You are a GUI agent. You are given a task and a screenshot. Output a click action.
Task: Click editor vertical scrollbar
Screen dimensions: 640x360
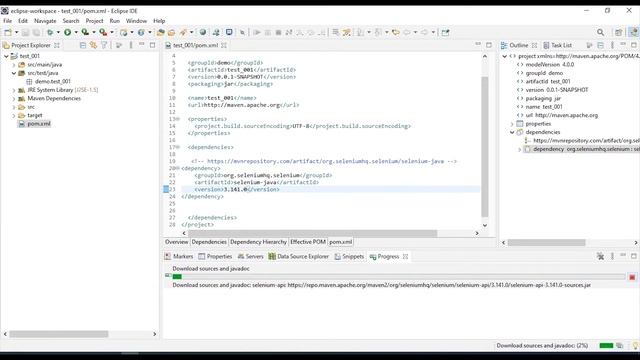(x=485, y=147)
